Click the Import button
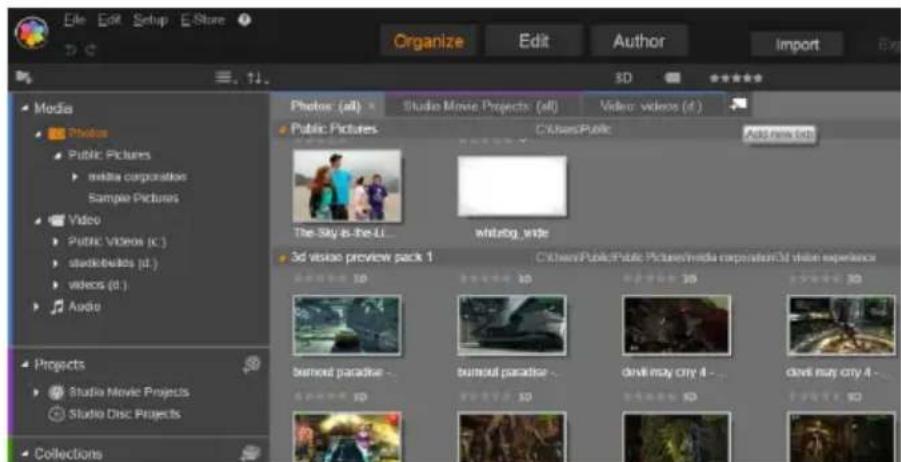Viewport: 901px width, 462px height. tap(797, 45)
